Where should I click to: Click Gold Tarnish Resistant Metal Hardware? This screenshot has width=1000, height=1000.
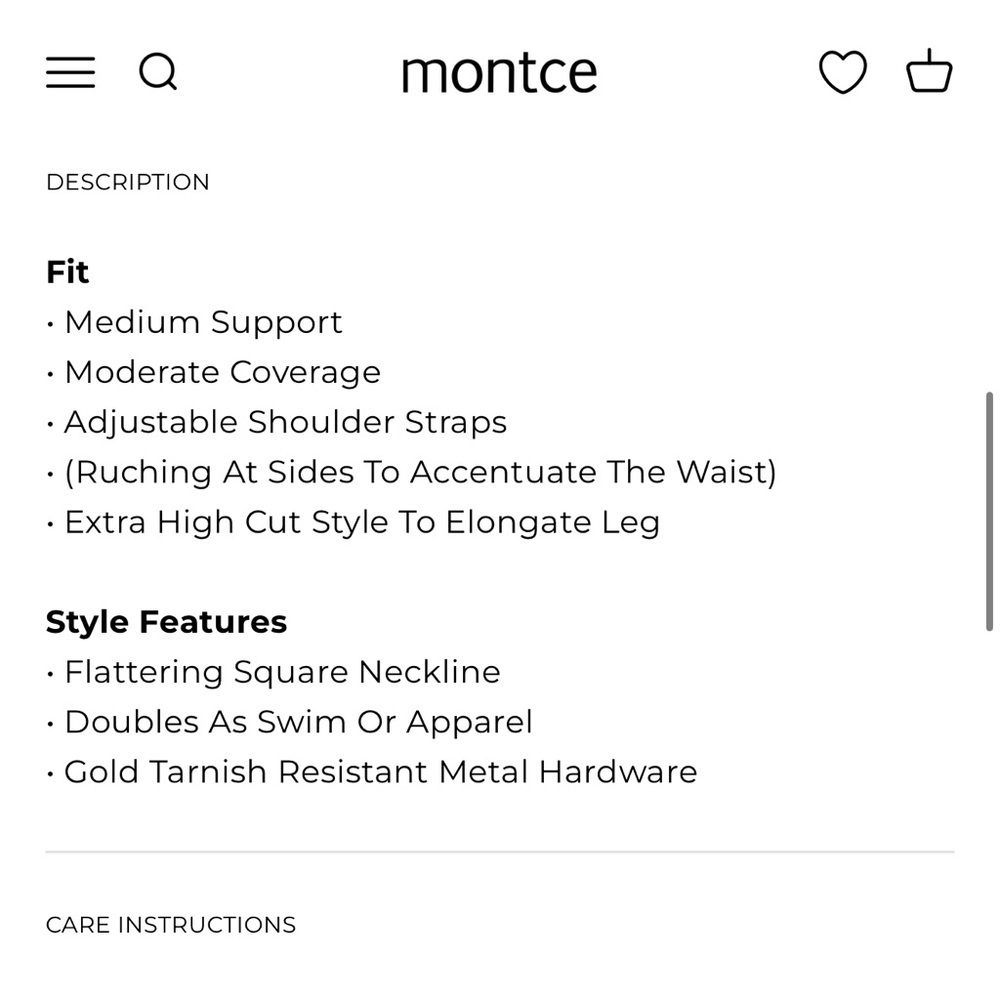372,772
